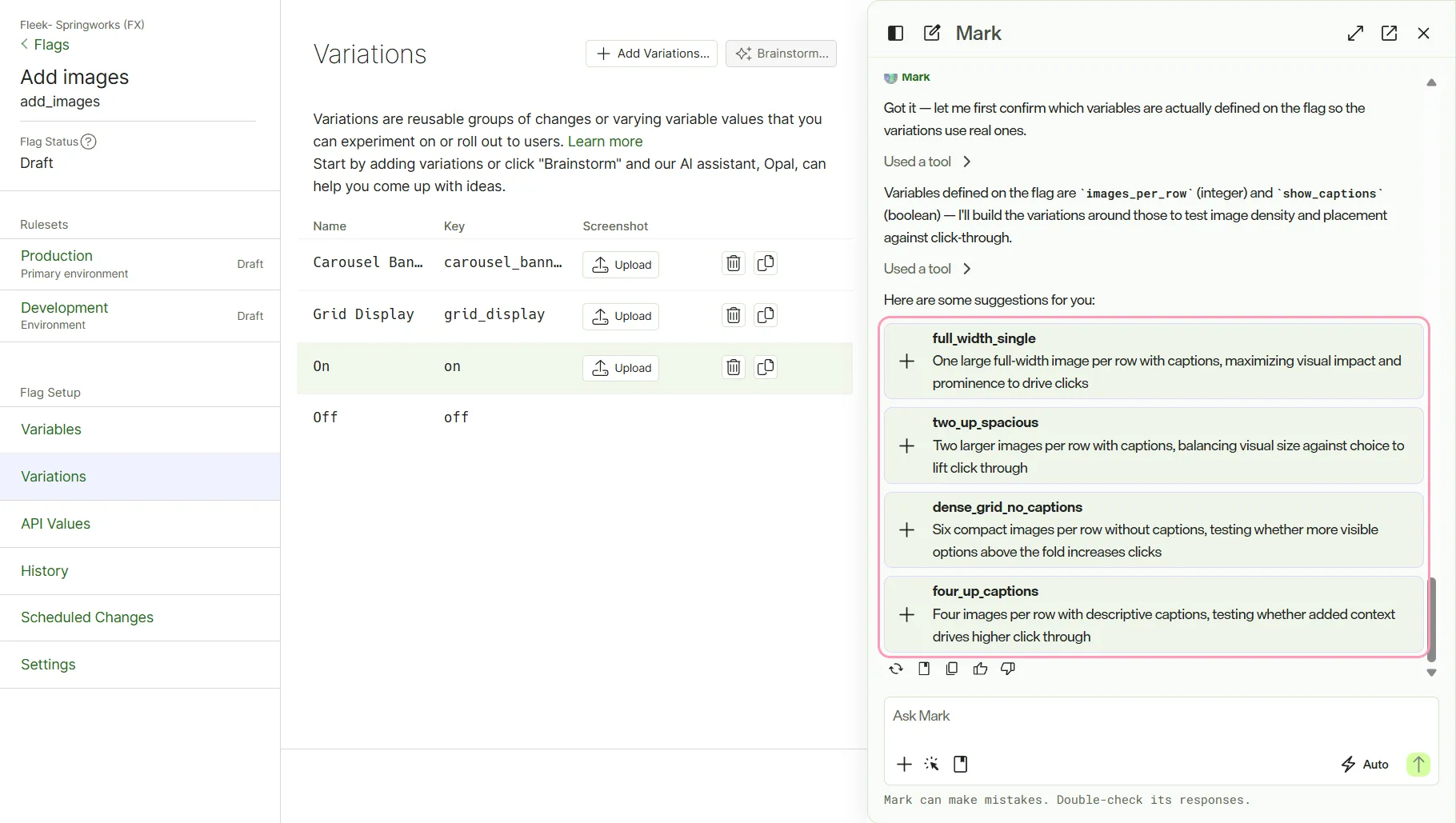The height and width of the screenshot is (823, 1456).
Task: Upload a screenshot for Carousel Banner
Action: [621, 265]
